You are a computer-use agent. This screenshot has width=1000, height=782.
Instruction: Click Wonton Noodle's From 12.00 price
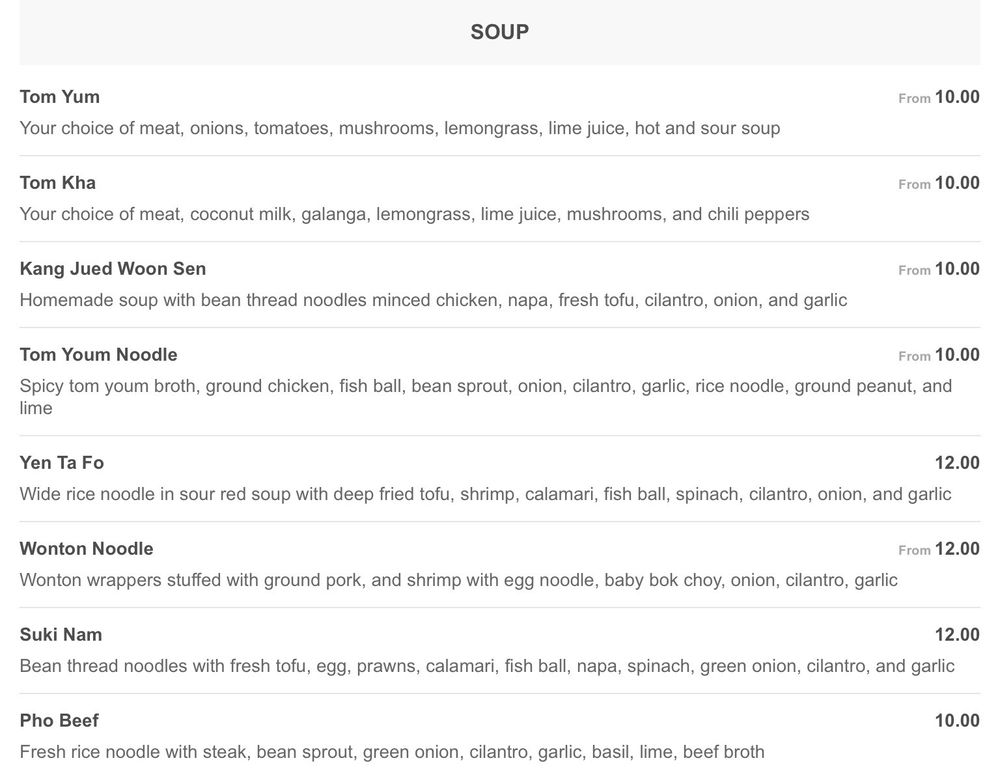click(939, 550)
